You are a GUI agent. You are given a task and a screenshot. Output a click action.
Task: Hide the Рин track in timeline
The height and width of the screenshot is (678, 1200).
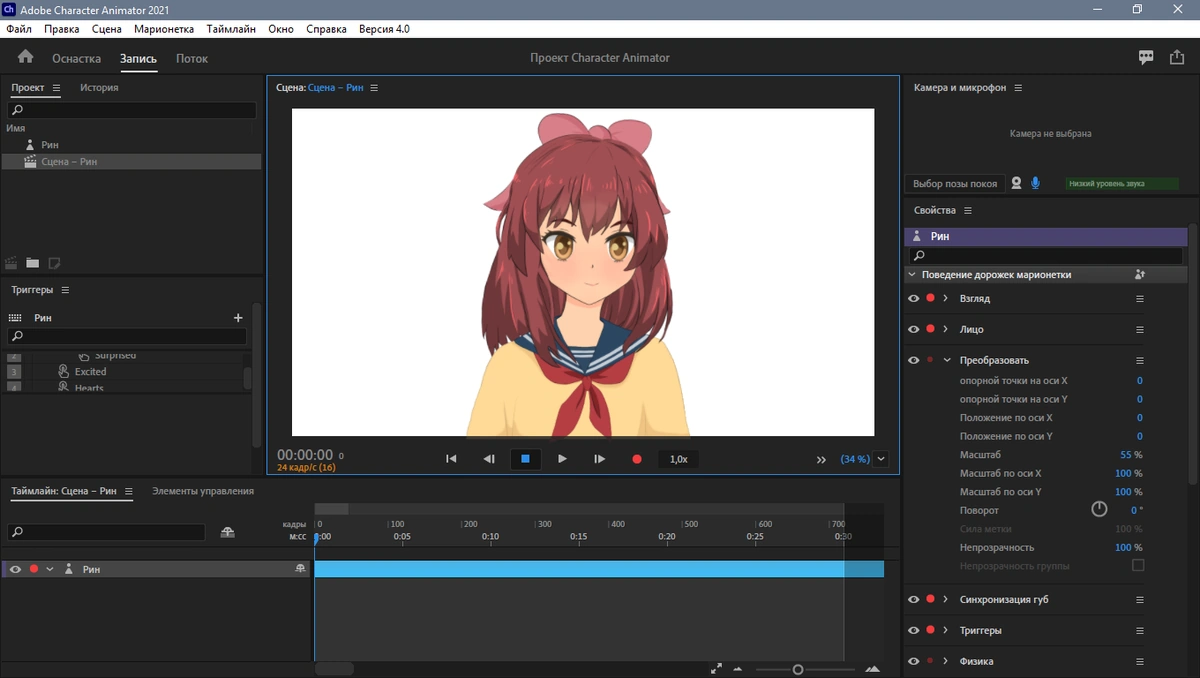[x=15, y=570]
